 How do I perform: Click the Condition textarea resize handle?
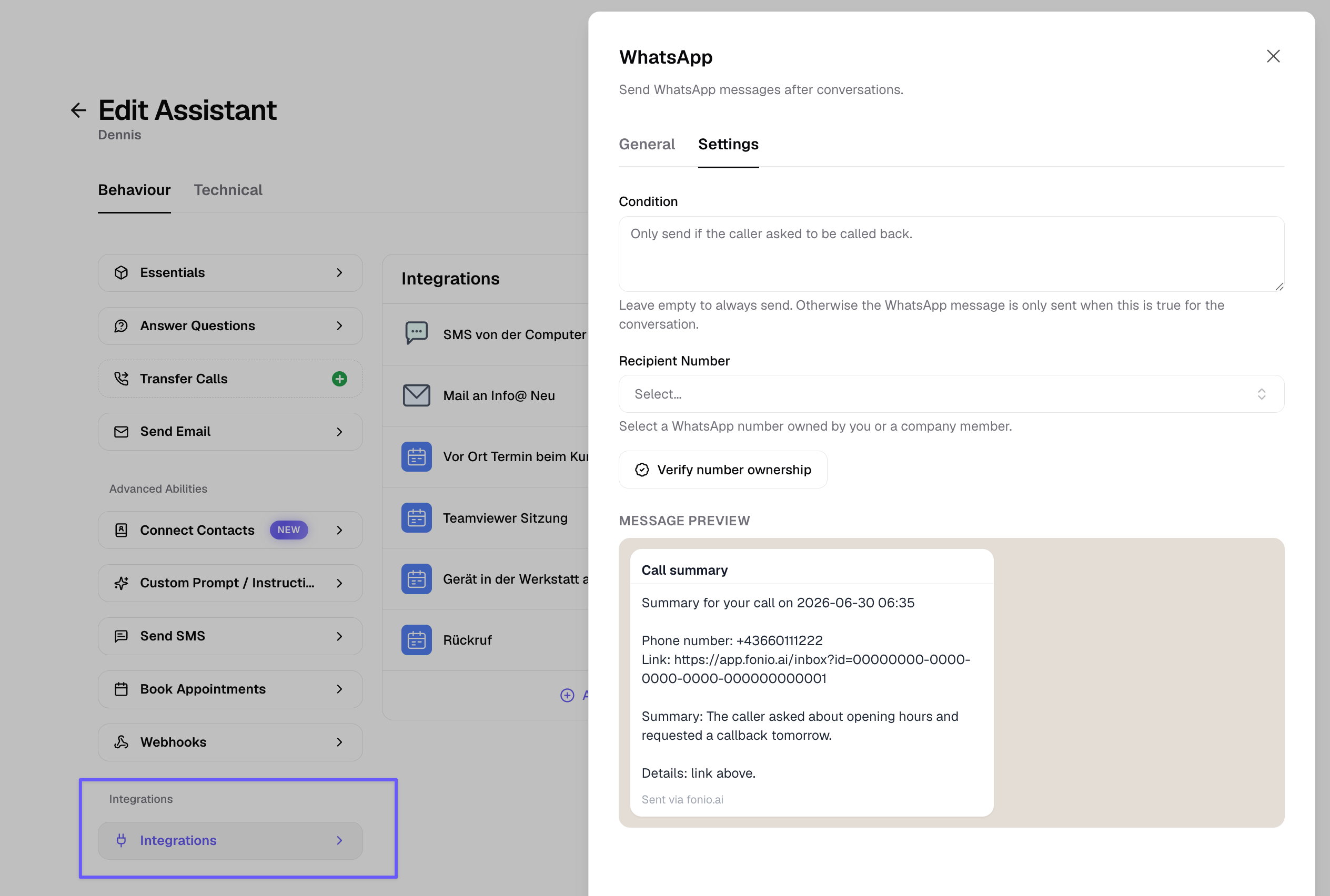click(x=1279, y=286)
